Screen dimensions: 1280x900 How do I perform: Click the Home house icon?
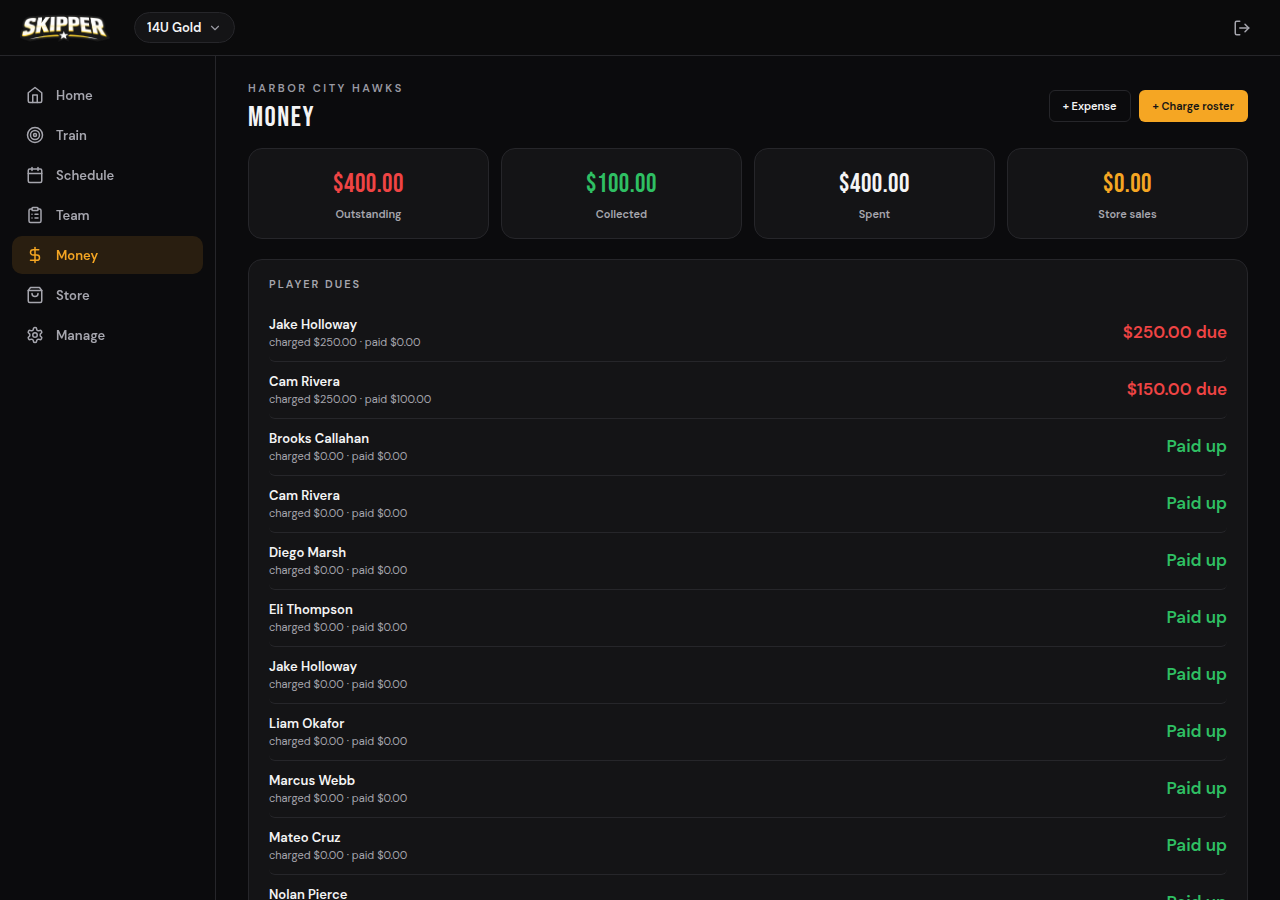[35, 95]
